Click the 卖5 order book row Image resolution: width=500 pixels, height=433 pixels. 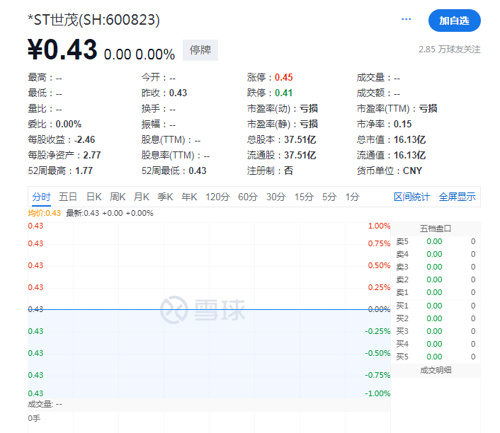pos(436,242)
